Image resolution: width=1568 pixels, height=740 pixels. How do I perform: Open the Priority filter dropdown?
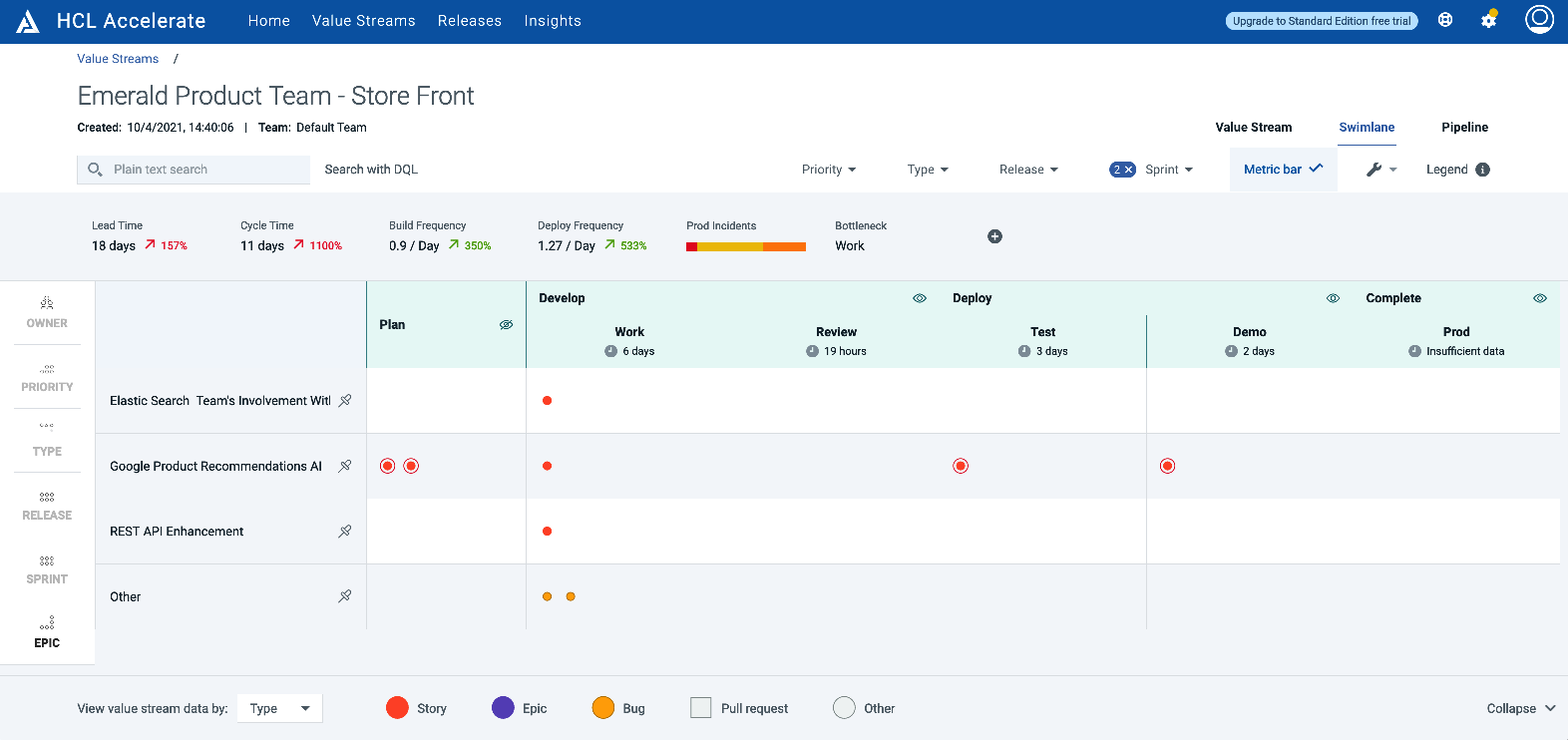pos(829,170)
